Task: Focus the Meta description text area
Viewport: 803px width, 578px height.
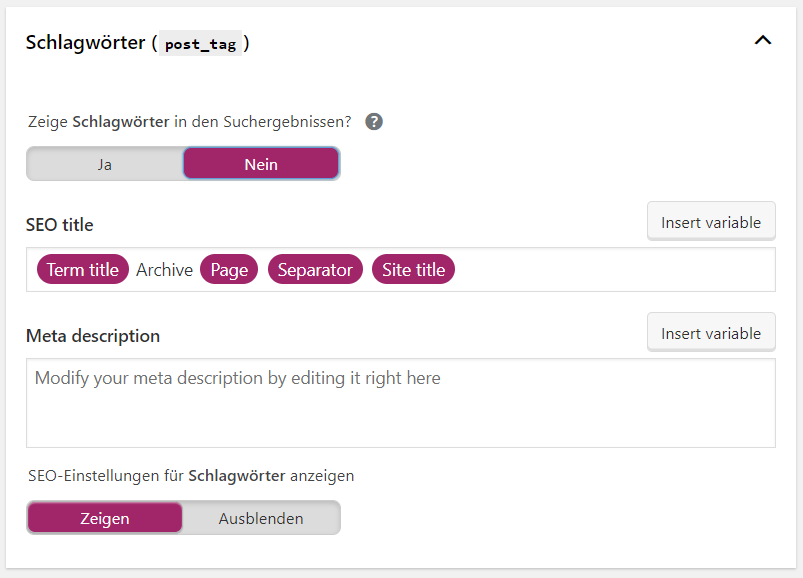Action: (x=401, y=403)
